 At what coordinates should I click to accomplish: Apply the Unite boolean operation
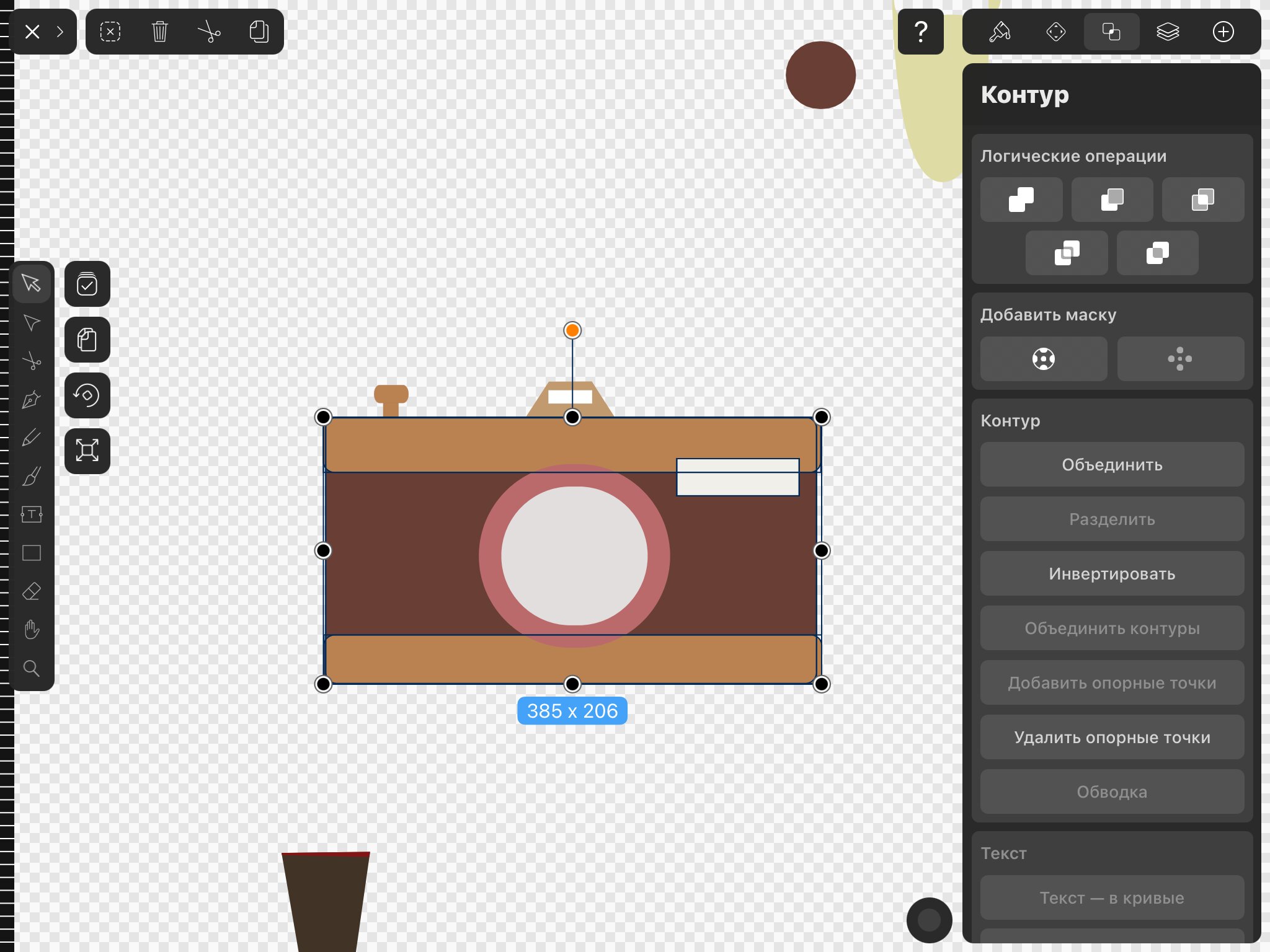[x=1021, y=200]
